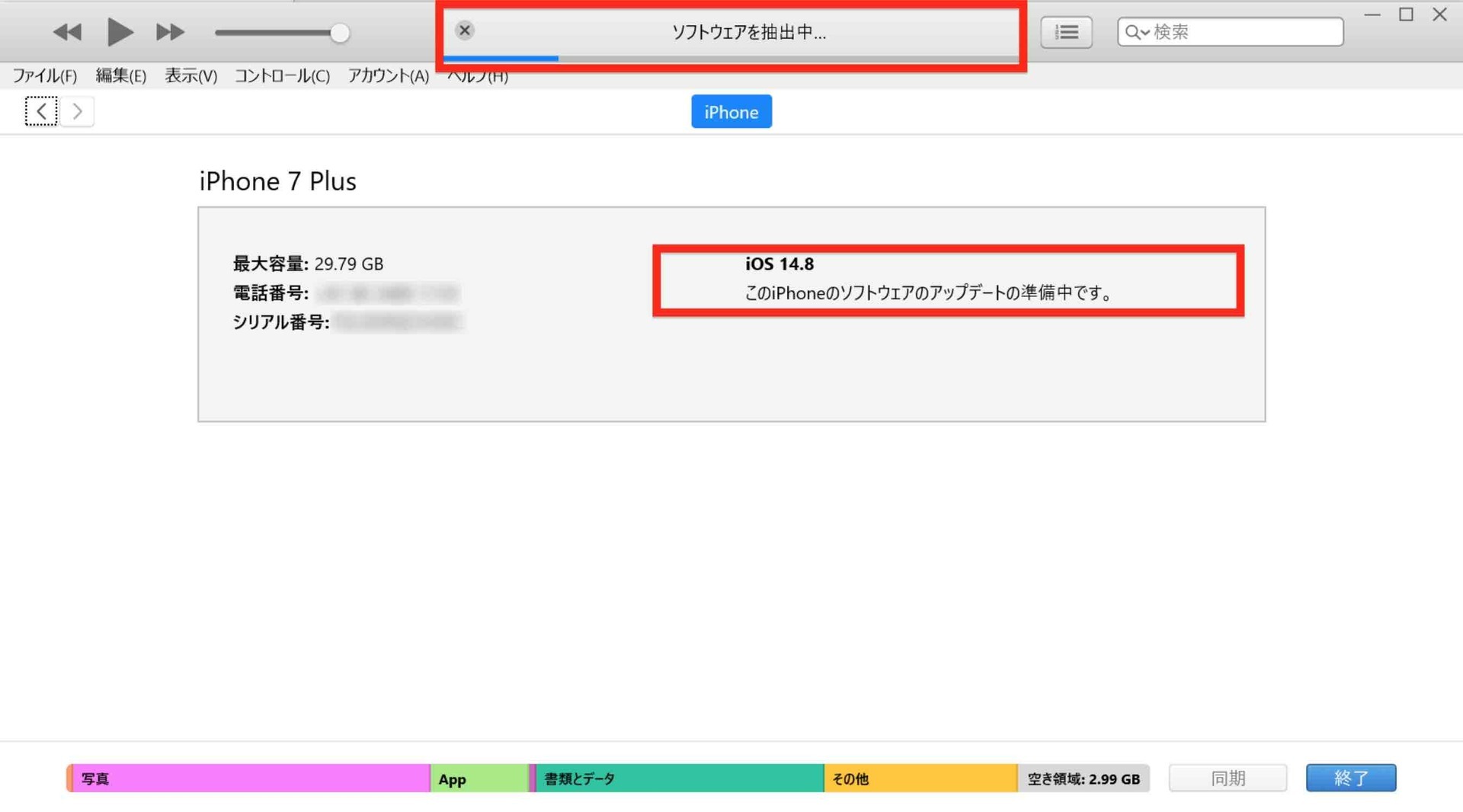Cancel software extraction with the X icon

465,30
